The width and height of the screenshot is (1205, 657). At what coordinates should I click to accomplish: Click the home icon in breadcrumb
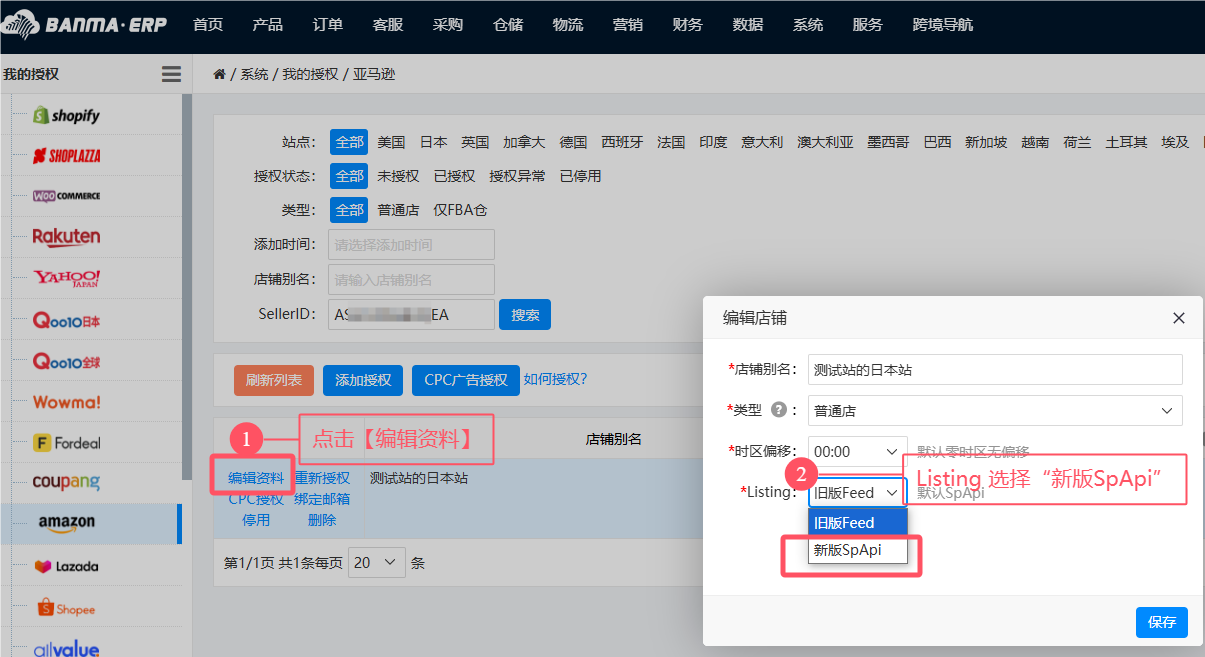click(219, 74)
